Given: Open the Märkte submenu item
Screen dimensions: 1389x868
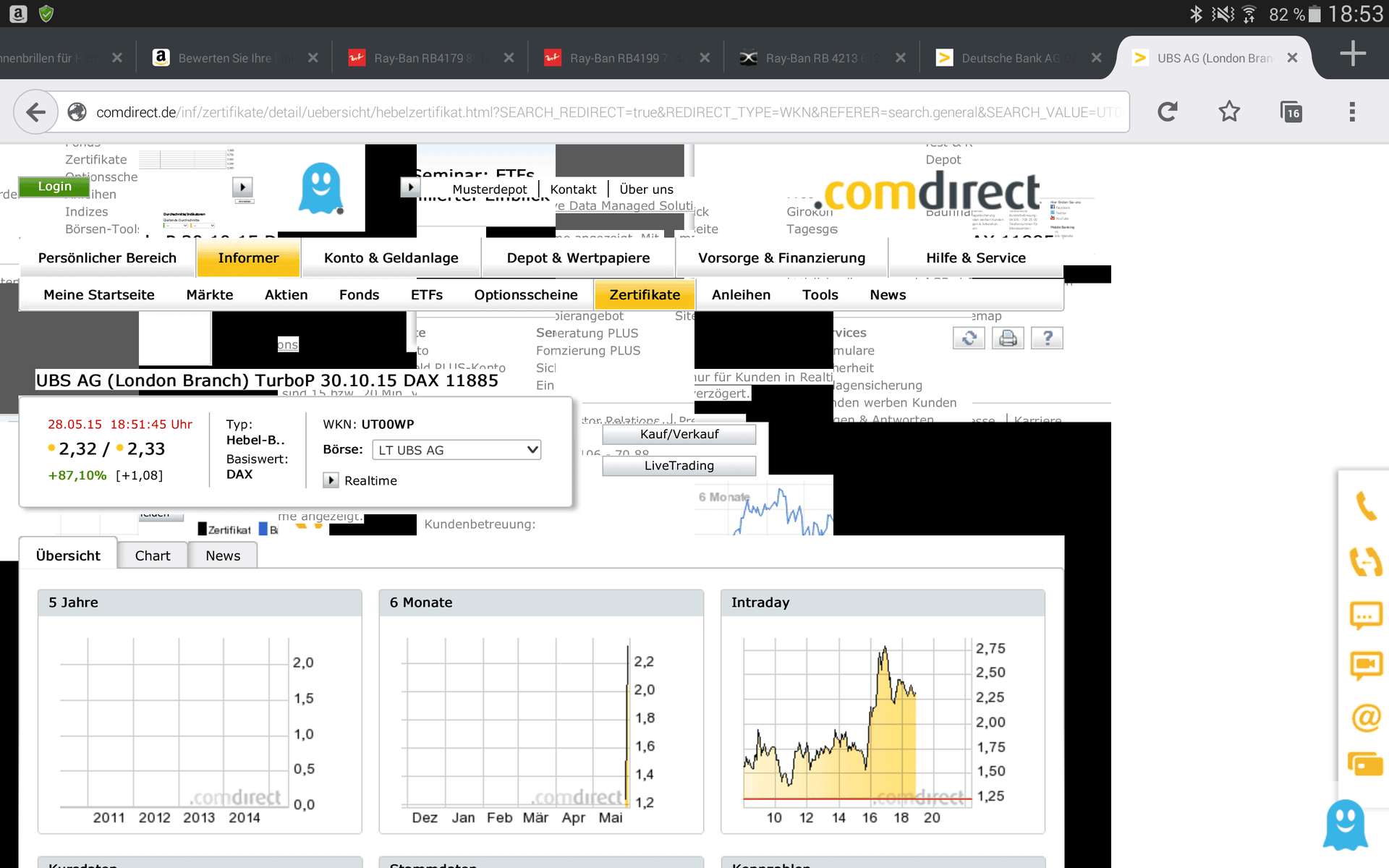Looking at the screenshot, I should coord(210,295).
